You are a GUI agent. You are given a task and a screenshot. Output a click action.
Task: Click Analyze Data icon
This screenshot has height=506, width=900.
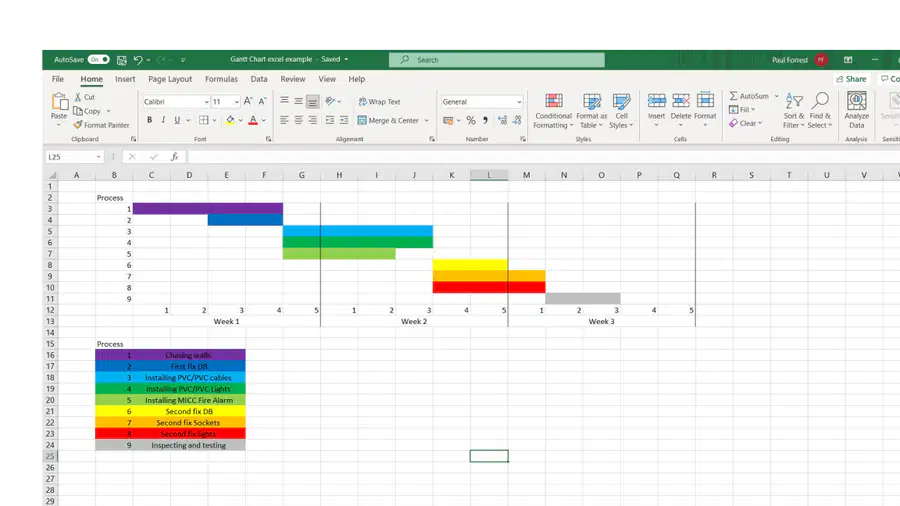856,101
